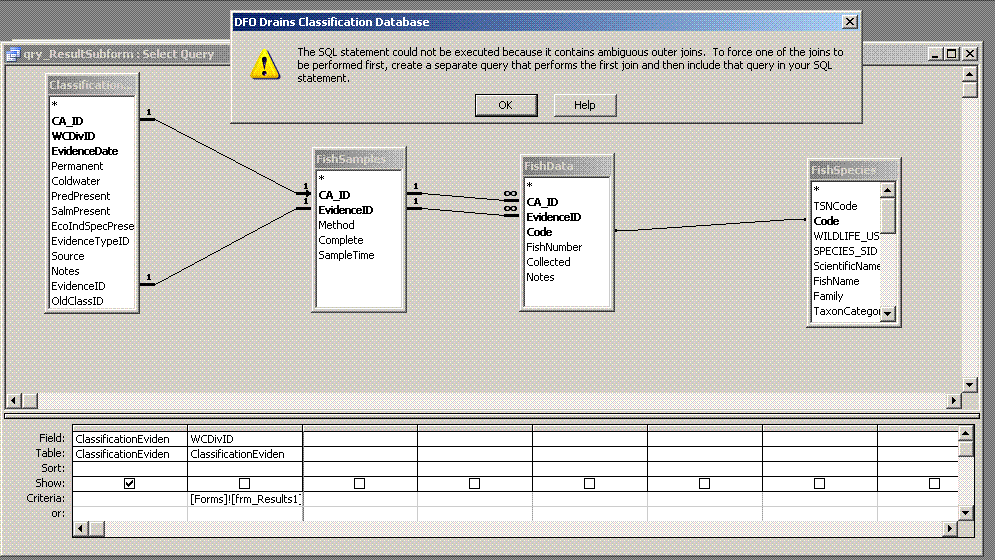
Task: Select Complete field in FishSamples table
Action: 341,241
